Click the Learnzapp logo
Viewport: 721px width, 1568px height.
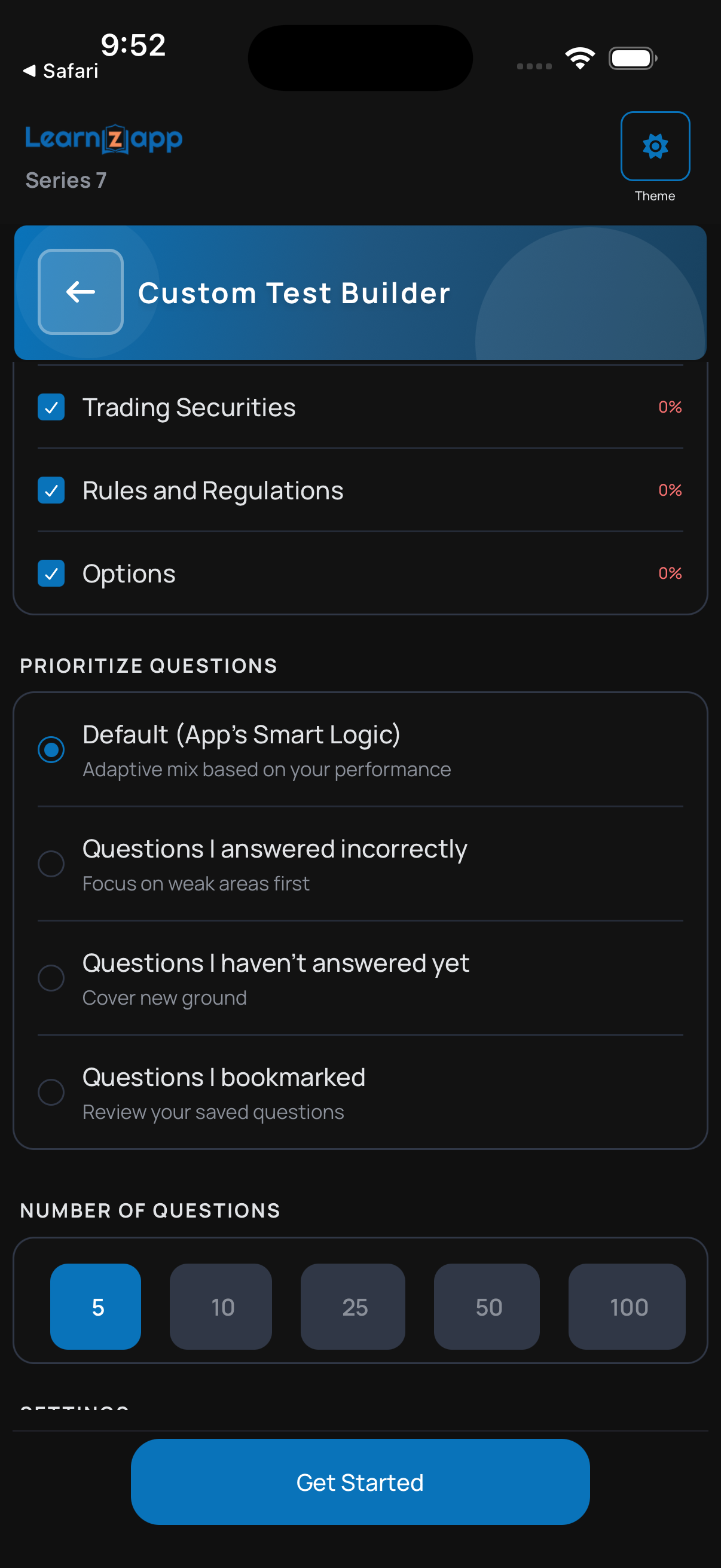pos(104,138)
